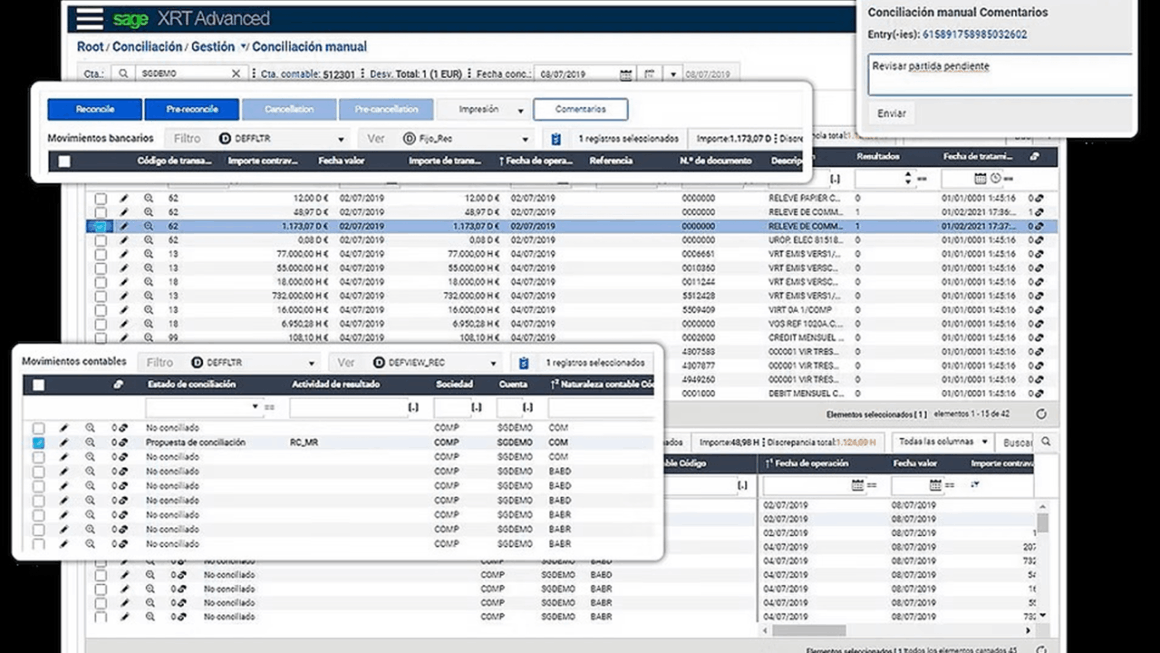Uncheck the selected 1.173,07 D € row

tap(100, 226)
